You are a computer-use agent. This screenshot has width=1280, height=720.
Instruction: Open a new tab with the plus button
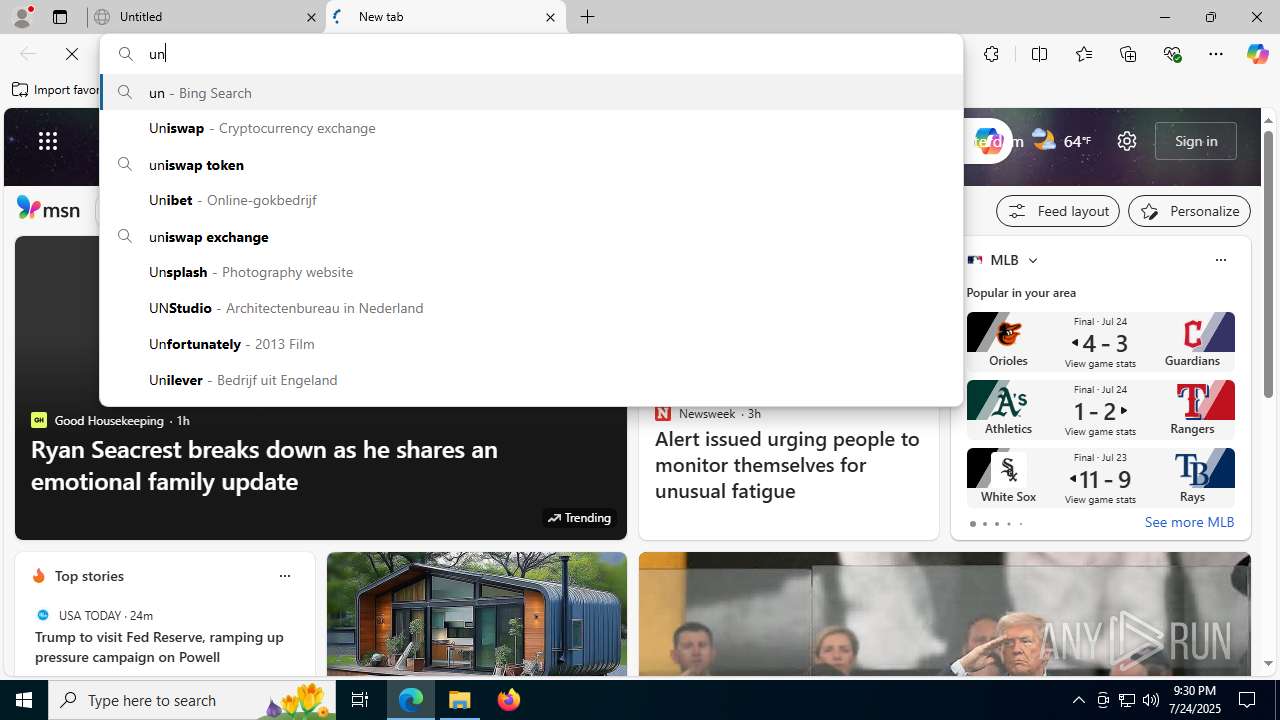click(588, 17)
